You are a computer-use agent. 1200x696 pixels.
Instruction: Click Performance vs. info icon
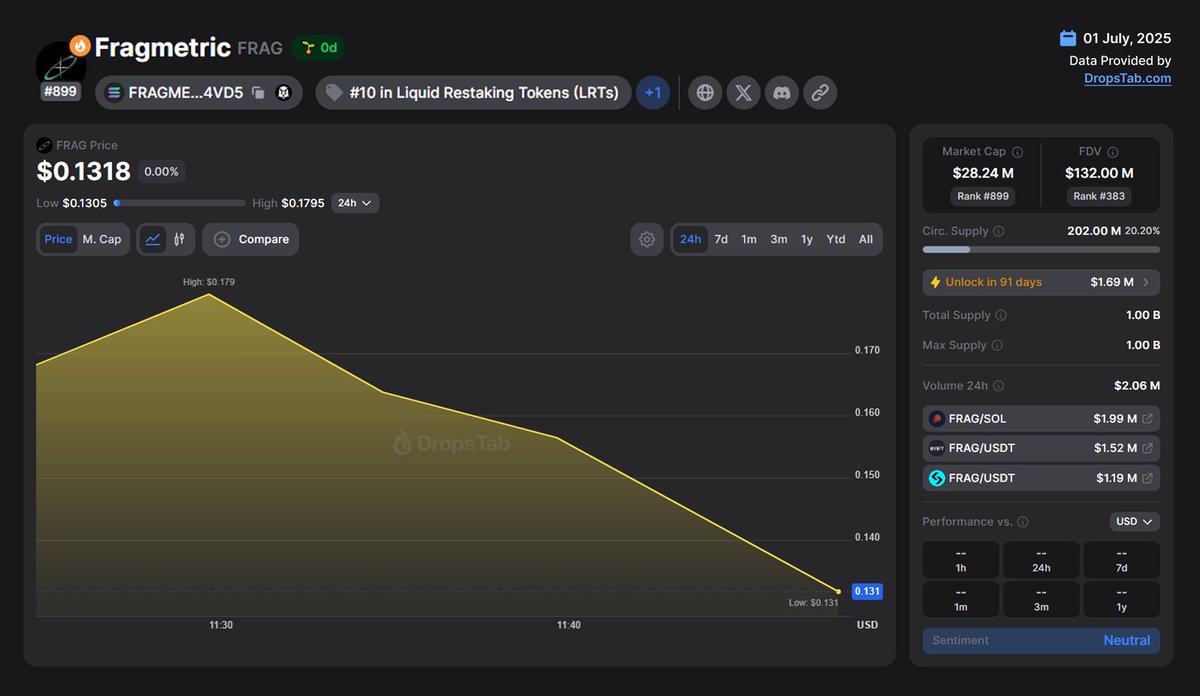point(1022,522)
